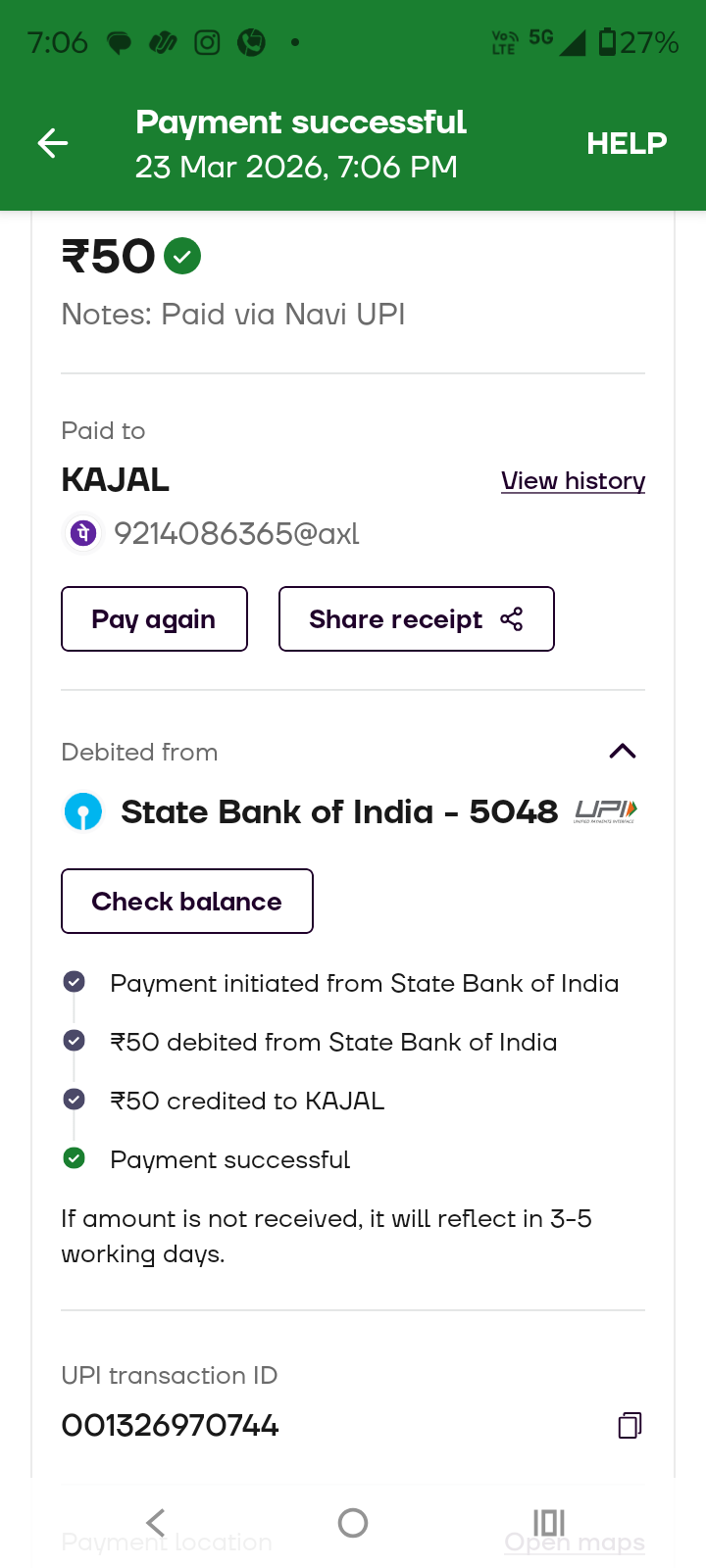
Task: Open HELP for this payment
Action: point(627,144)
